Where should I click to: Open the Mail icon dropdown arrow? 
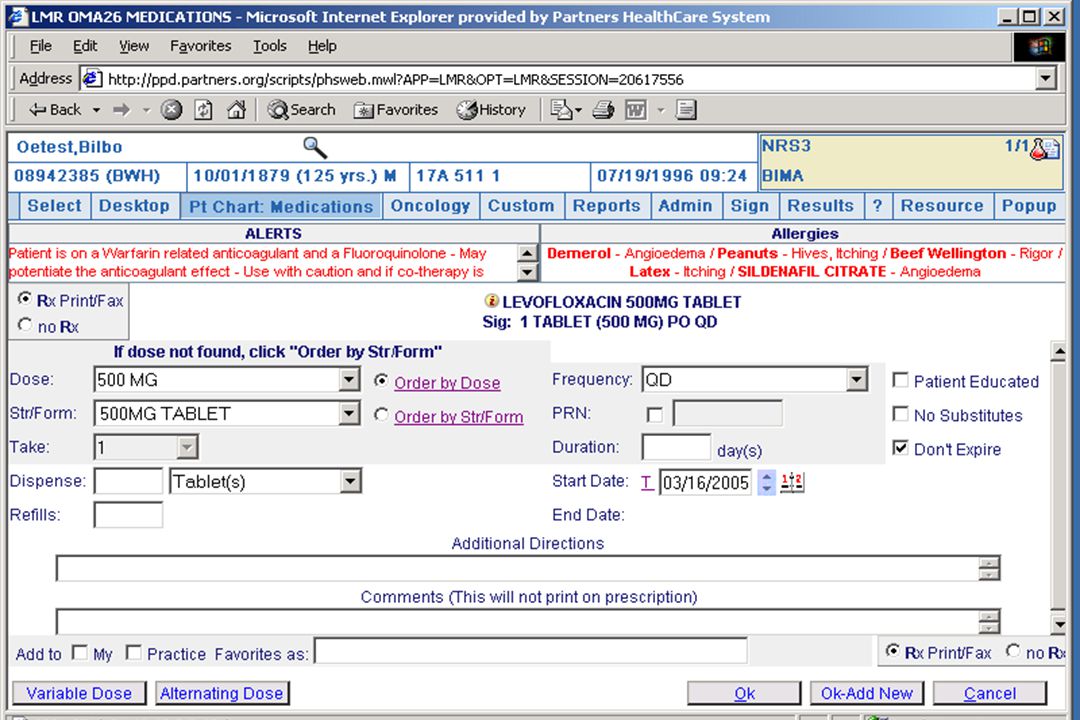(x=578, y=110)
